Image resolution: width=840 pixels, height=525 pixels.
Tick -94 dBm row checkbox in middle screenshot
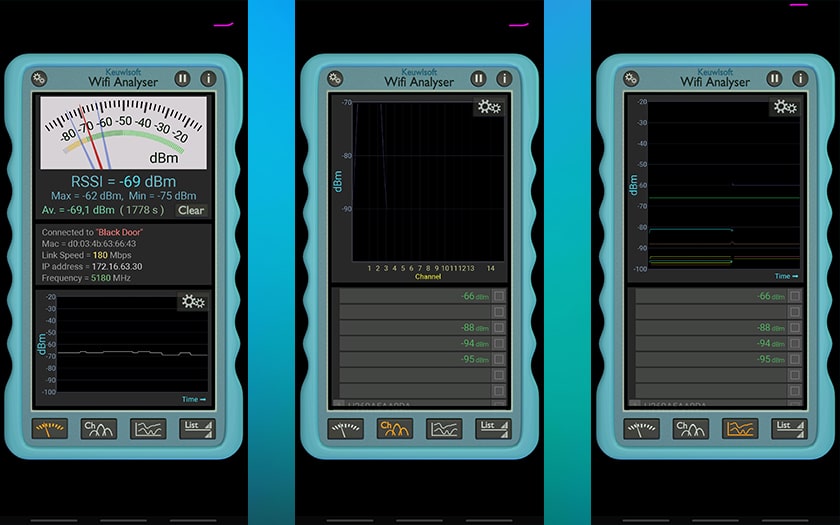[x=499, y=343]
